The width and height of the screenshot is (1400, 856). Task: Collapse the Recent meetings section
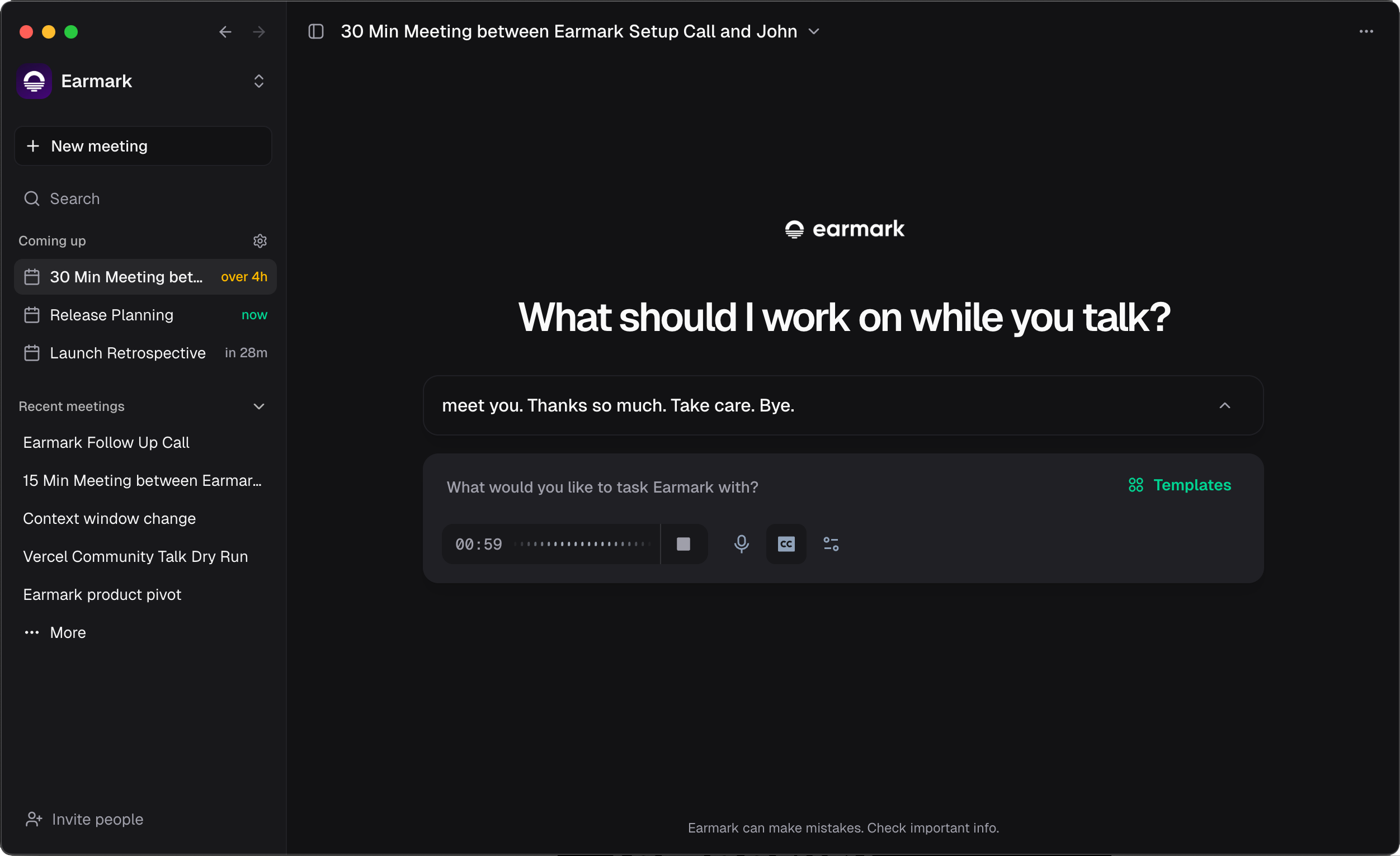point(258,406)
